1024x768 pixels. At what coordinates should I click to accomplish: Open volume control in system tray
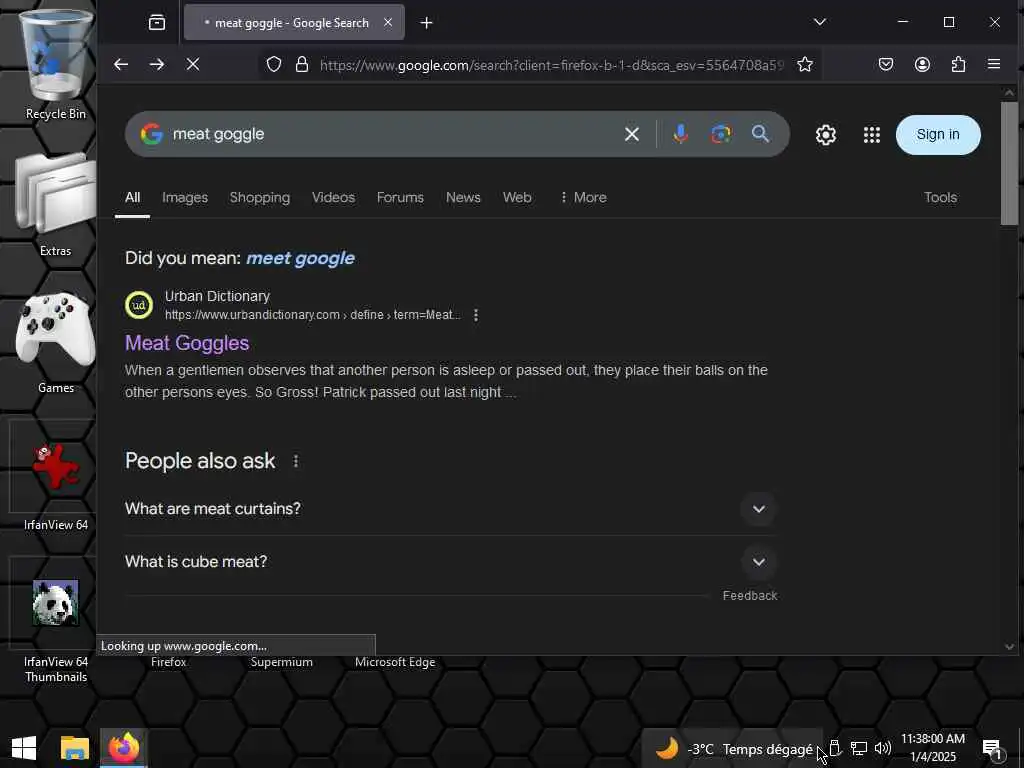882,748
